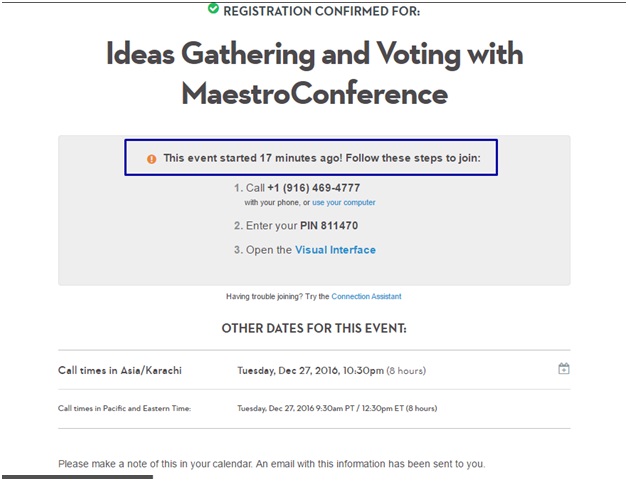The width and height of the screenshot is (628, 481).
Task: Open the 'use your computer' link
Action: click(344, 203)
